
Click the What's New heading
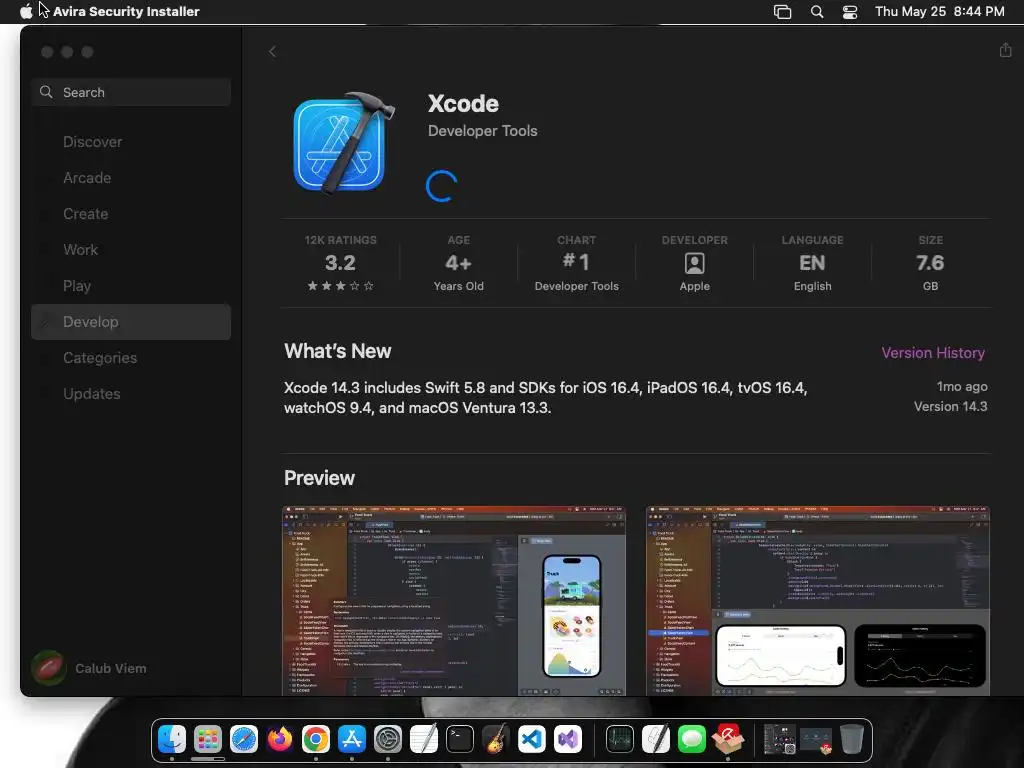pos(338,351)
